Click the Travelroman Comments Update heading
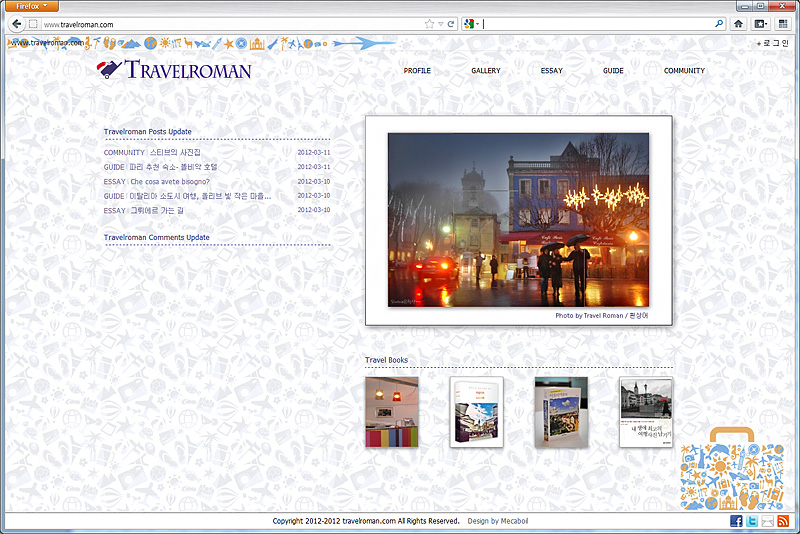Image resolution: width=800 pixels, height=534 pixels. pos(156,237)
